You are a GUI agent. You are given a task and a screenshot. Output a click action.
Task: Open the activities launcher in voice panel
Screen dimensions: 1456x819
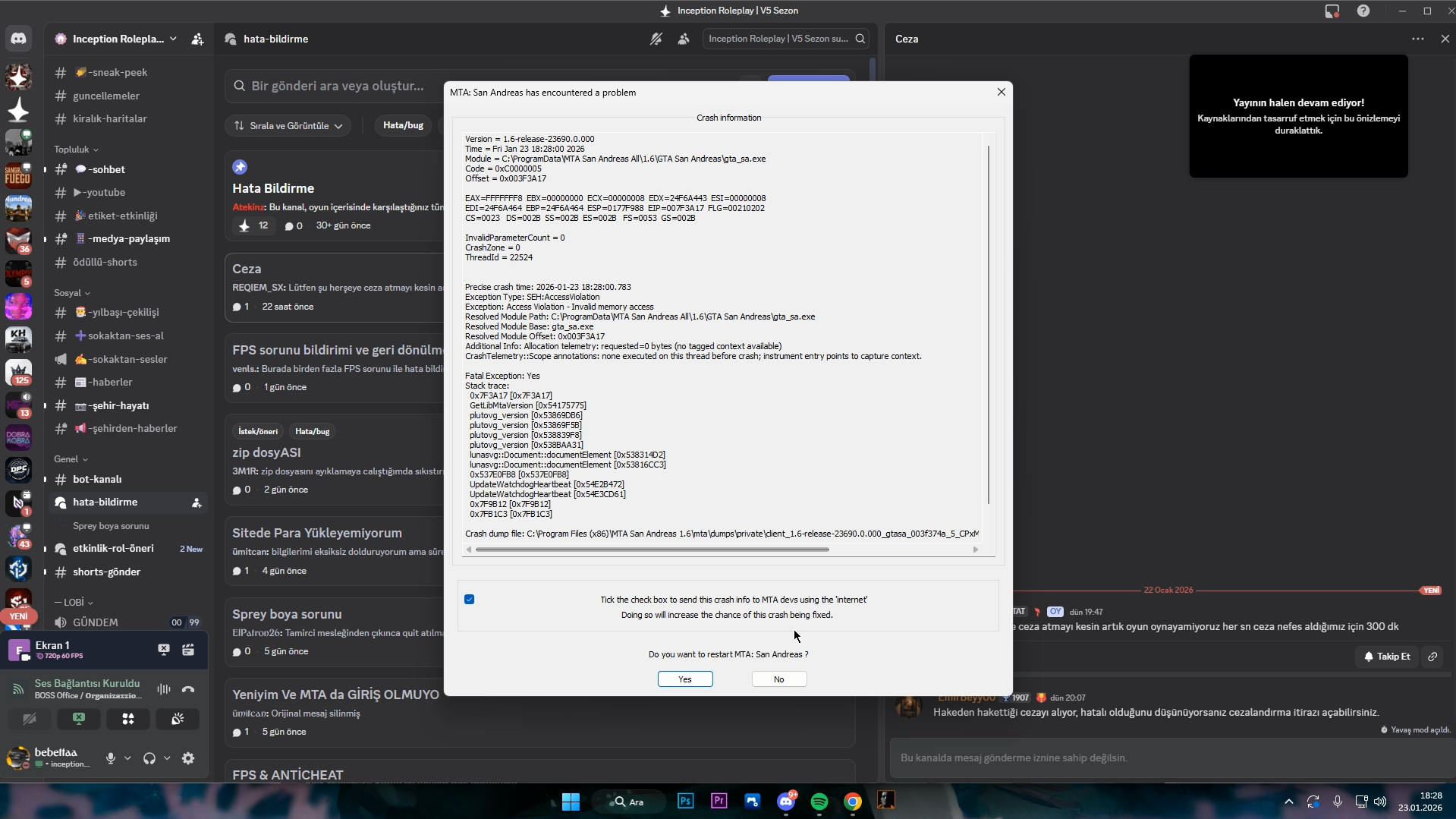click(128, 719)
